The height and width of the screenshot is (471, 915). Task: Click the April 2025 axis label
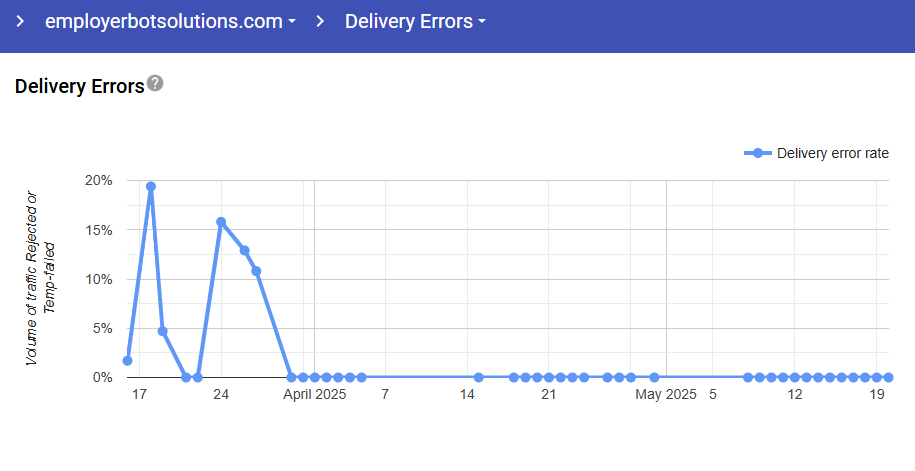point(314,395)
